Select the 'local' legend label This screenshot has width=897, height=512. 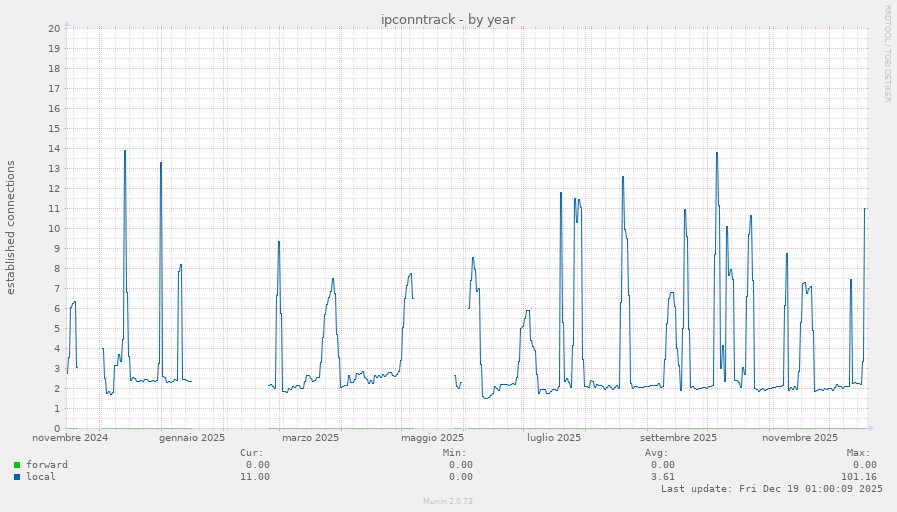(41, 477)
